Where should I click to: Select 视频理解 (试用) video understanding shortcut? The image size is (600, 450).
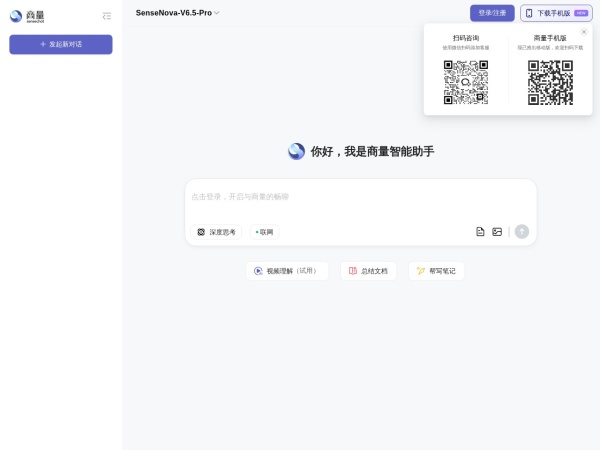287,271
